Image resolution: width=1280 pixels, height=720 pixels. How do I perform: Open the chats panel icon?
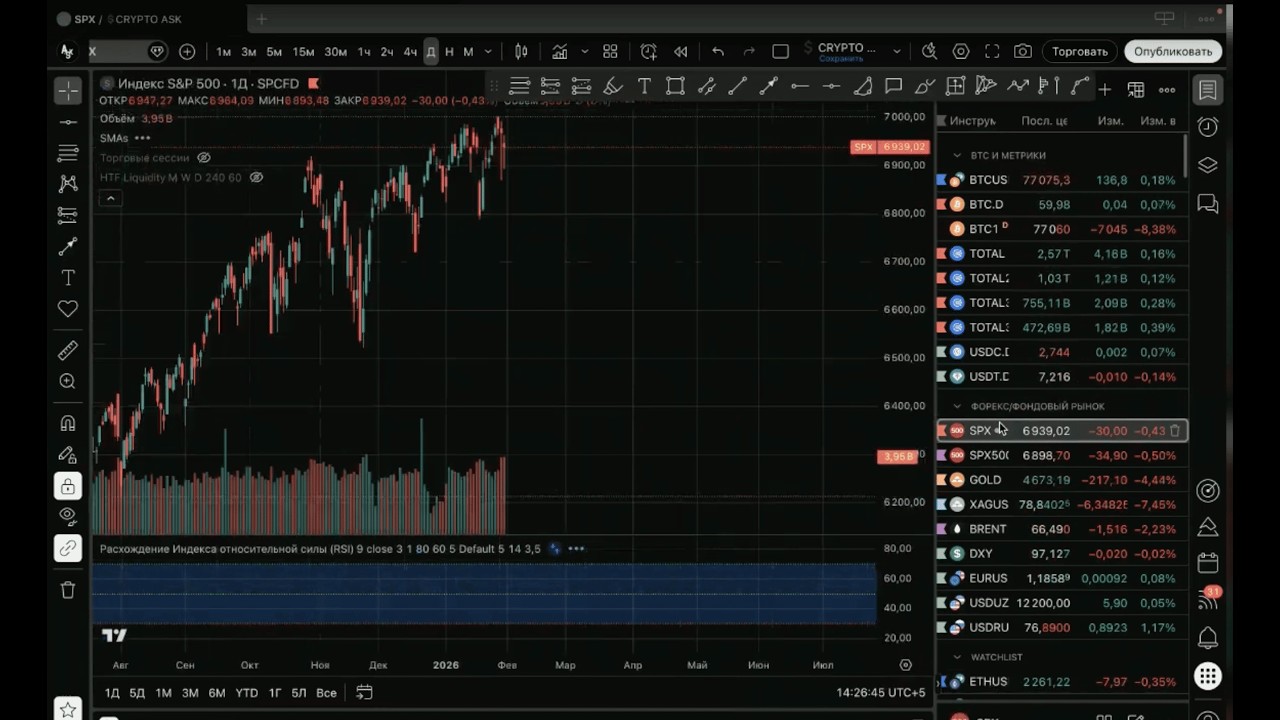pos(1208,204)
